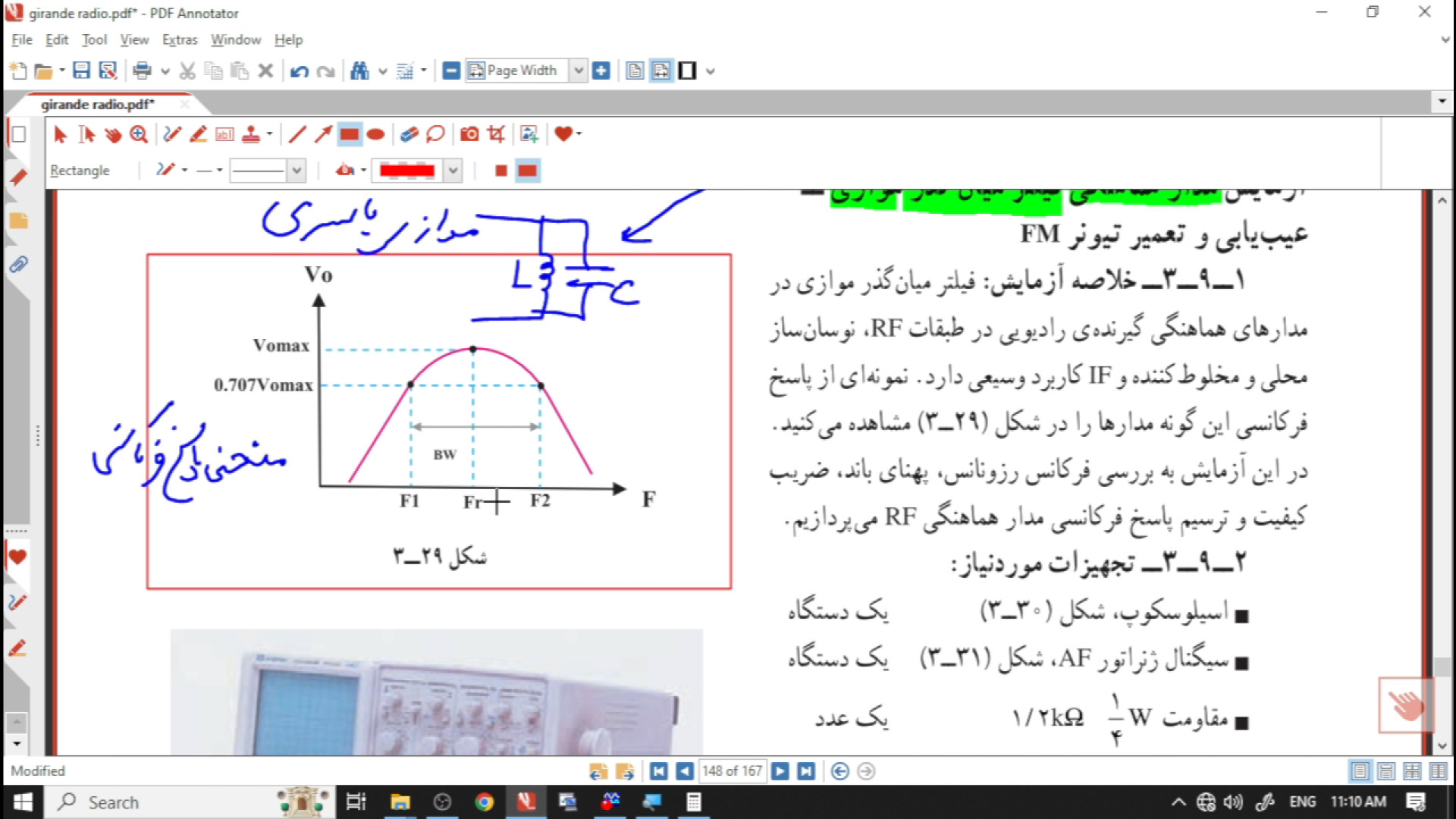Click the page number field

coord(731,771)
